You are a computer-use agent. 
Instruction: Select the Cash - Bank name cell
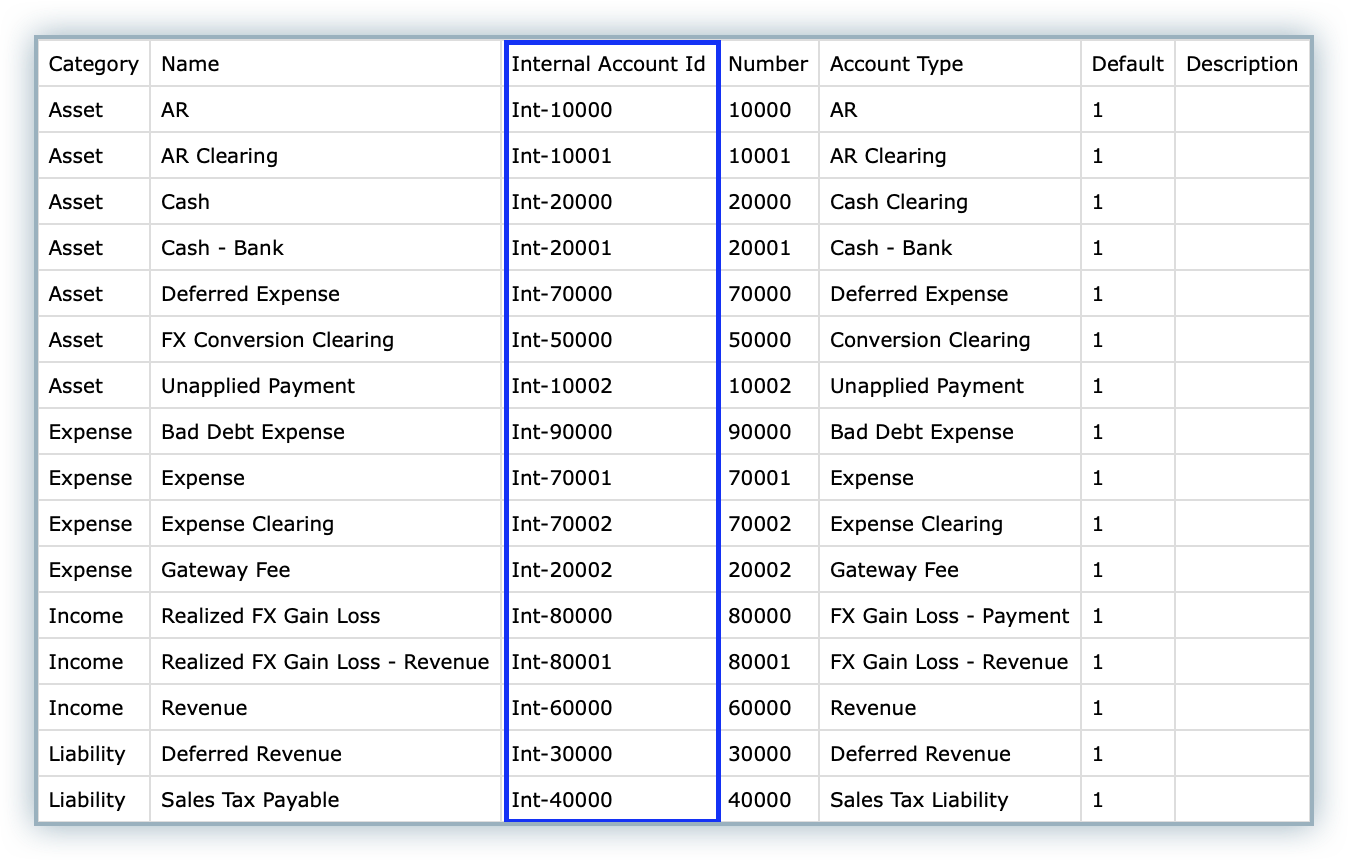click(222, 248)
